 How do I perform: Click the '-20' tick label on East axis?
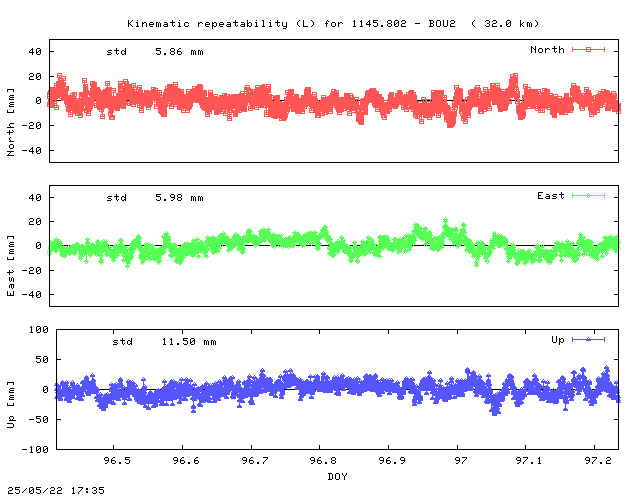click(x=32, y=271)
